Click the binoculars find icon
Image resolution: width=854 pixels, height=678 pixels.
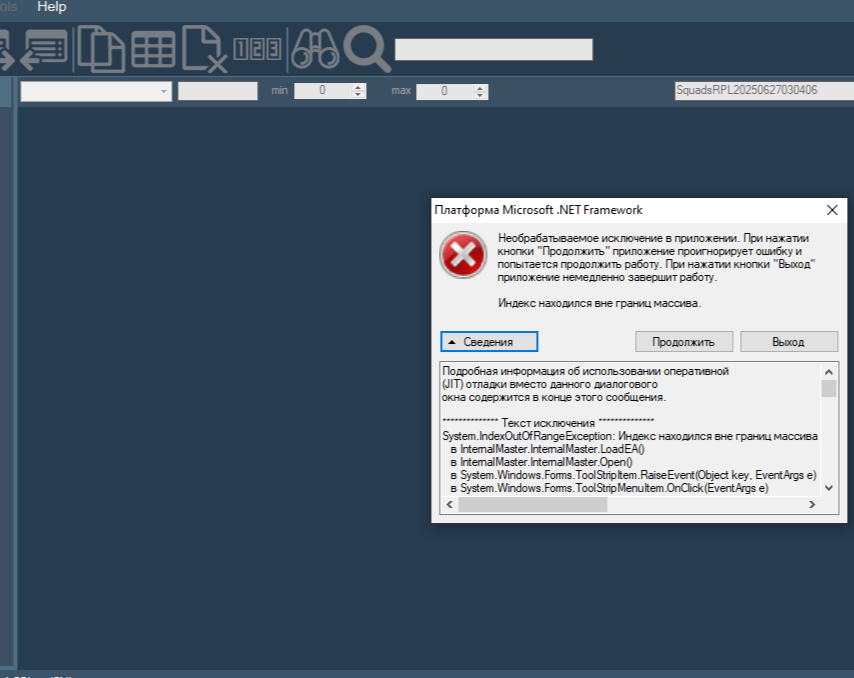coord(315,49)
